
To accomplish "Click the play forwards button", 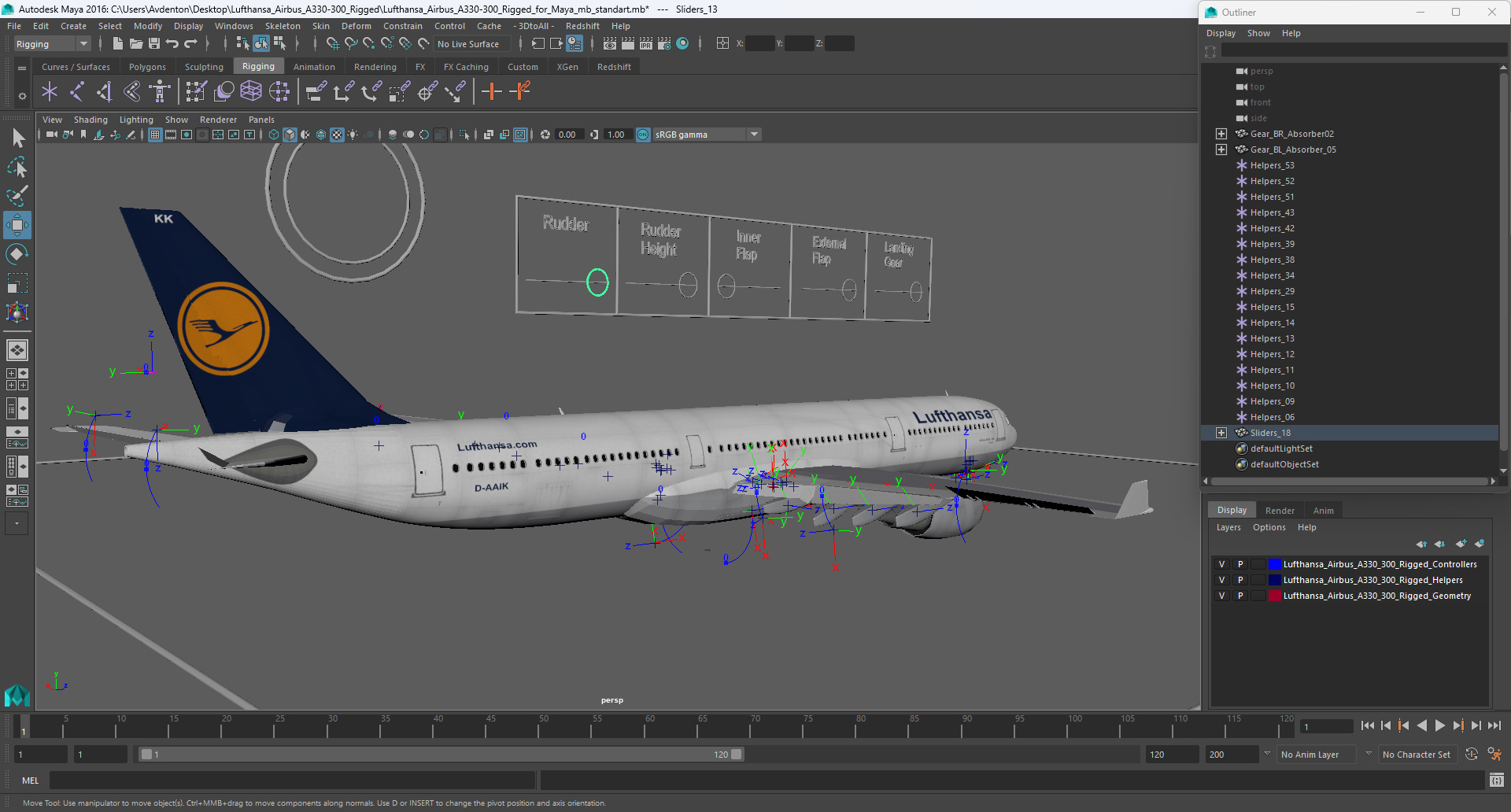I will click(x=1439, y=725).
